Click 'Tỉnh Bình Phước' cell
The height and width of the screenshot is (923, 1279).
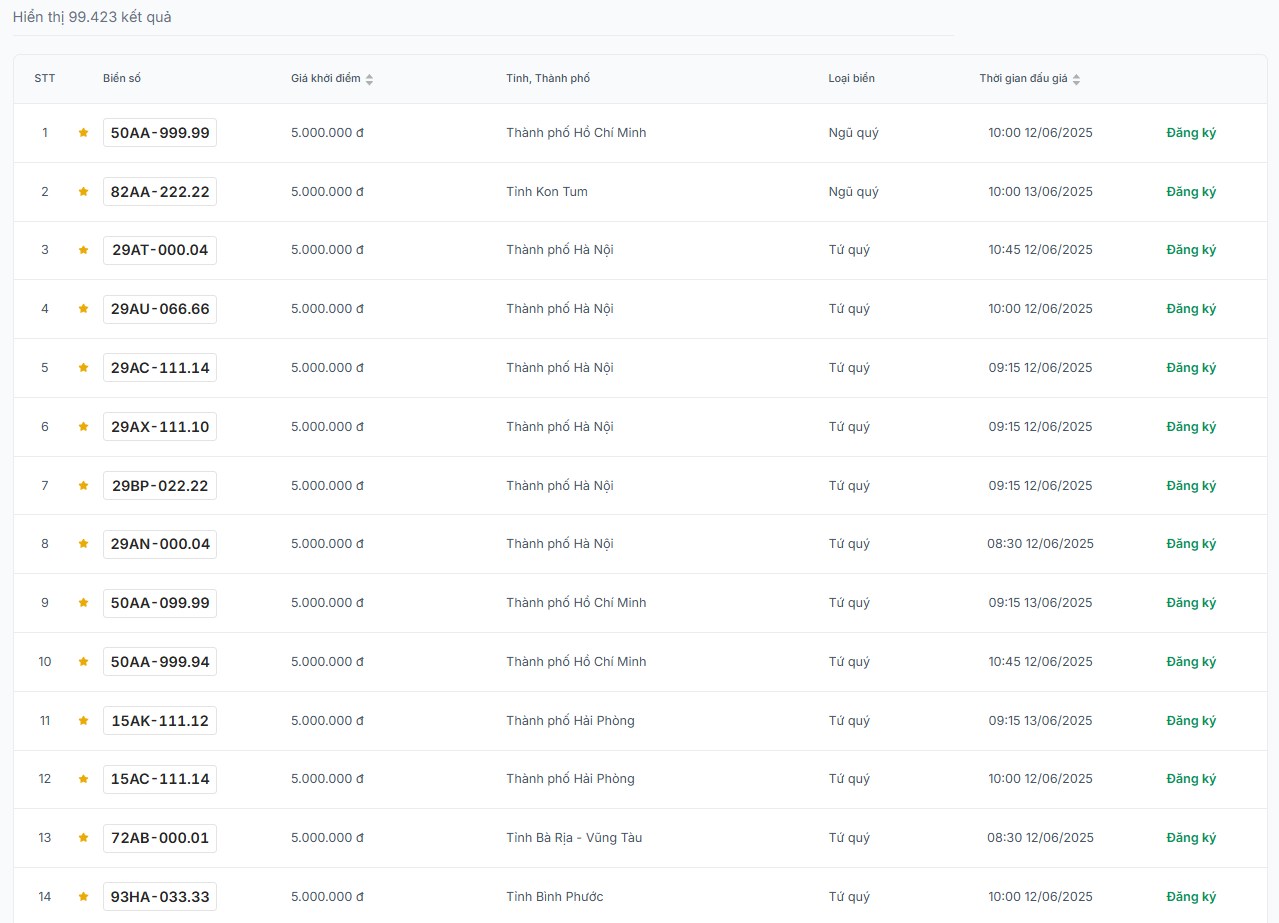555,897
